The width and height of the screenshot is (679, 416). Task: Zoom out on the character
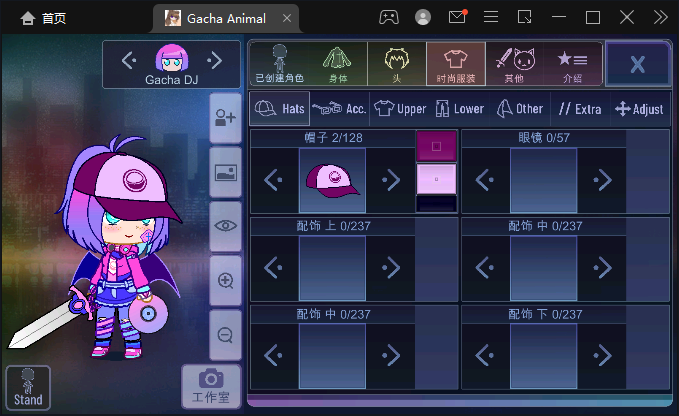click(x=225, y=335)
